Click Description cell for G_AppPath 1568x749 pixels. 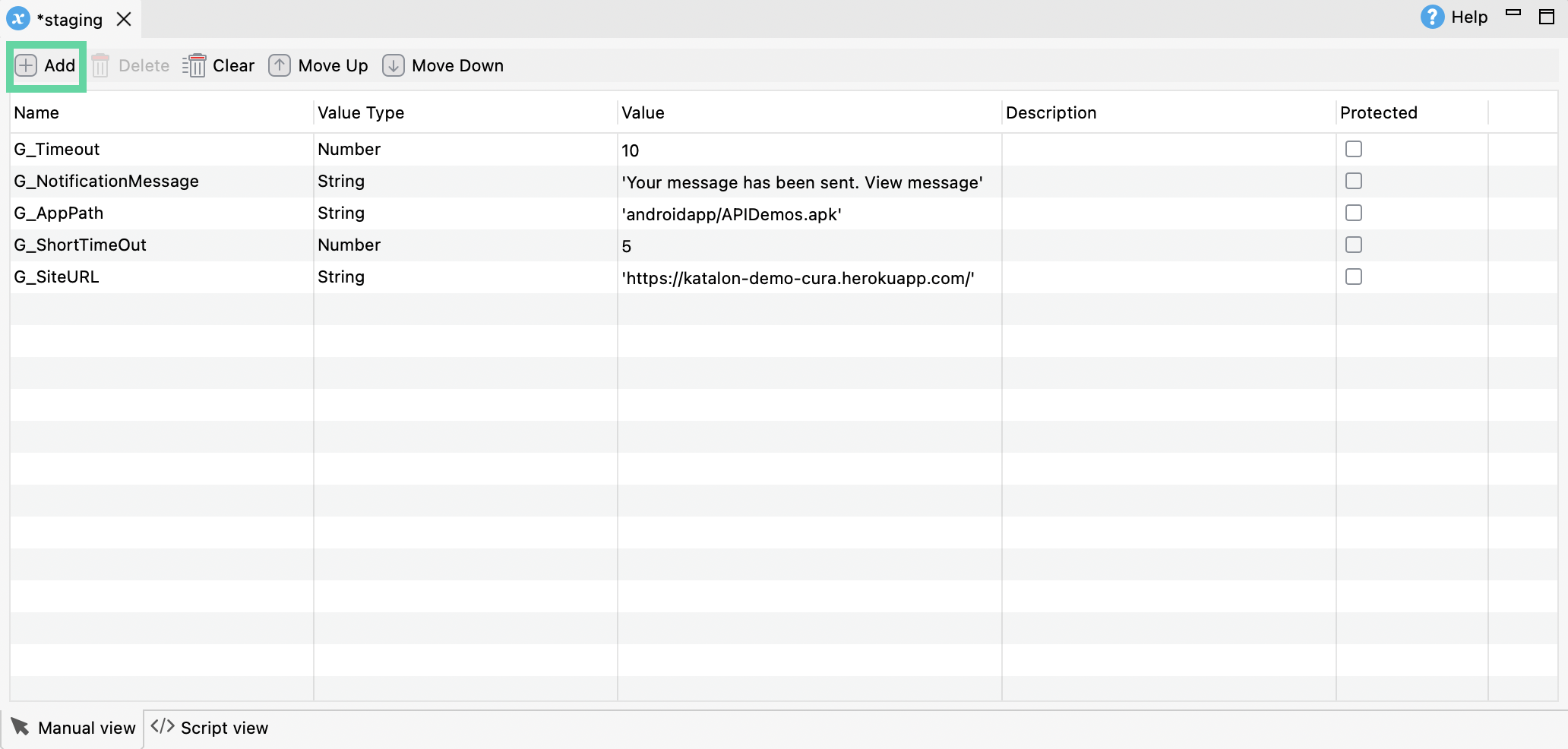tap(1169, 213)
